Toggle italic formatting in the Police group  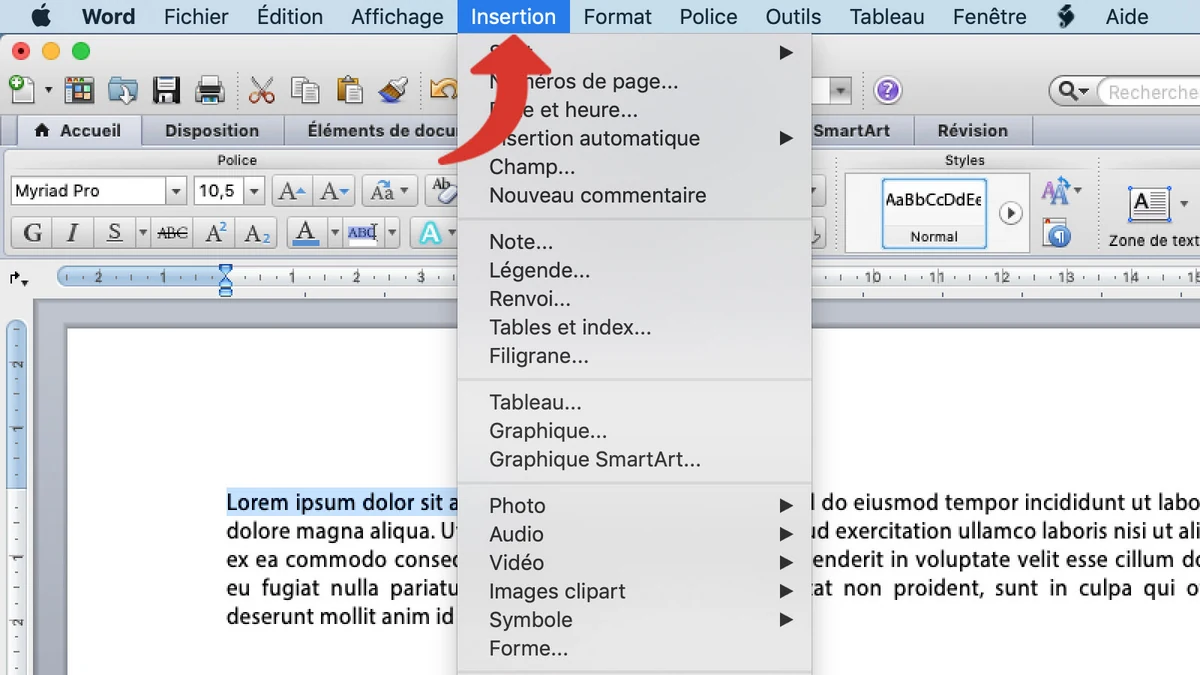pos(71,232)
